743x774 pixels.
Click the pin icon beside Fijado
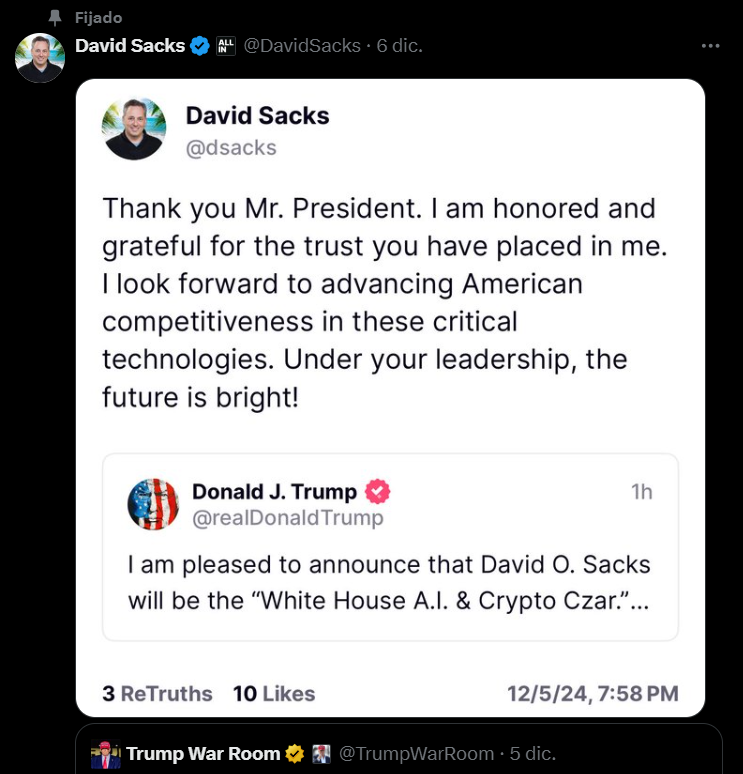click(x=55, y=18)
